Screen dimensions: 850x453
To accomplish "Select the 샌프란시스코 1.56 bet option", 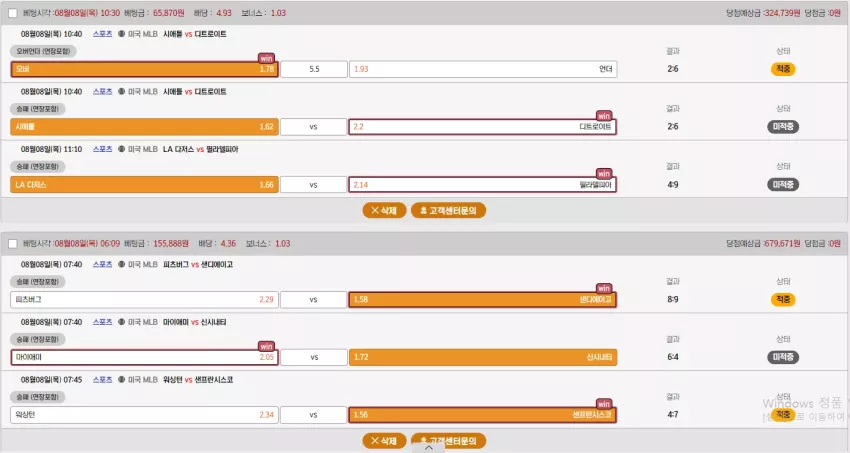I will [x=483, y=415].
